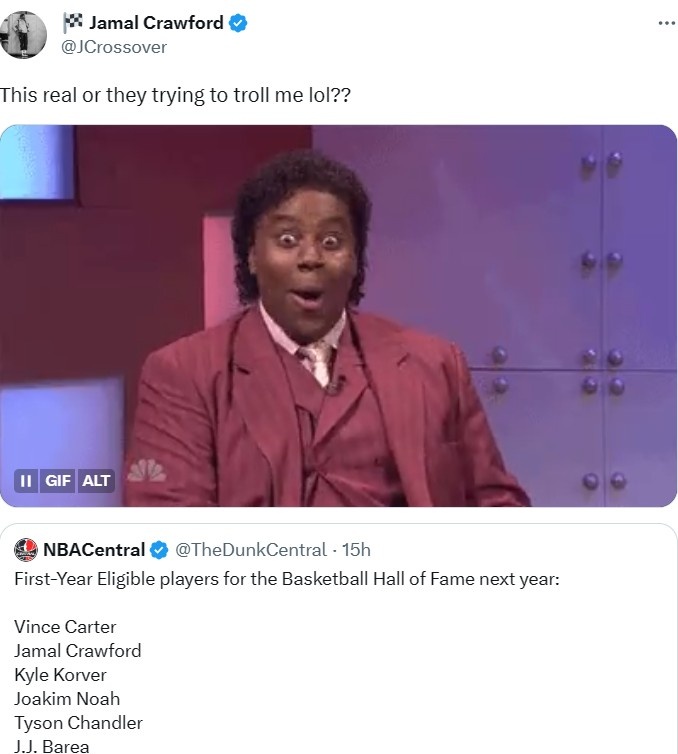
Task: Open the GIF of the surprised man
Action: (x=339, y=315)
